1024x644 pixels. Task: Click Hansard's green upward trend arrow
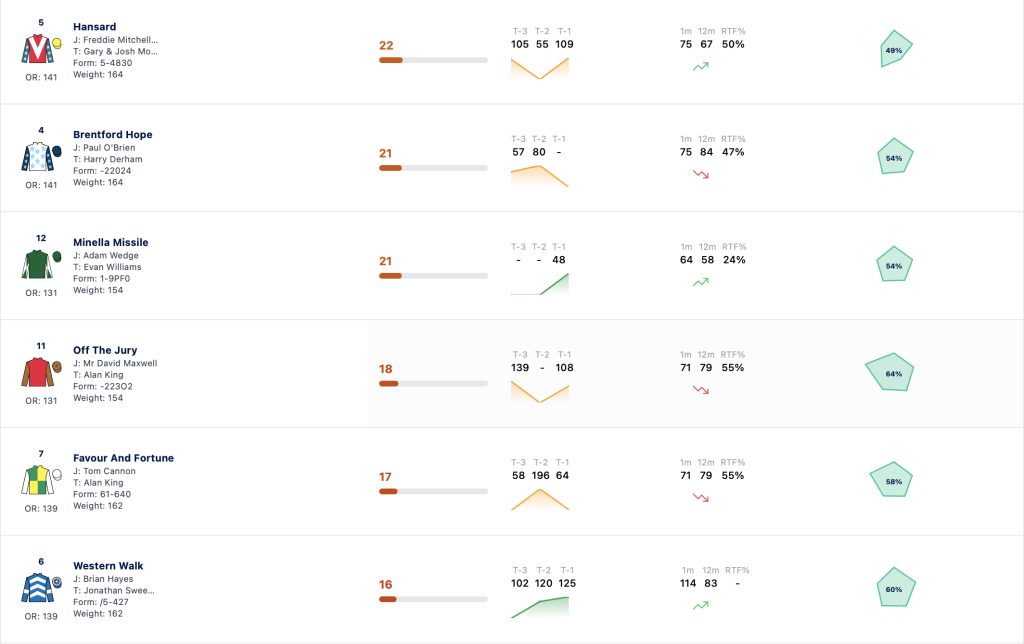click(x=701, y=66)
